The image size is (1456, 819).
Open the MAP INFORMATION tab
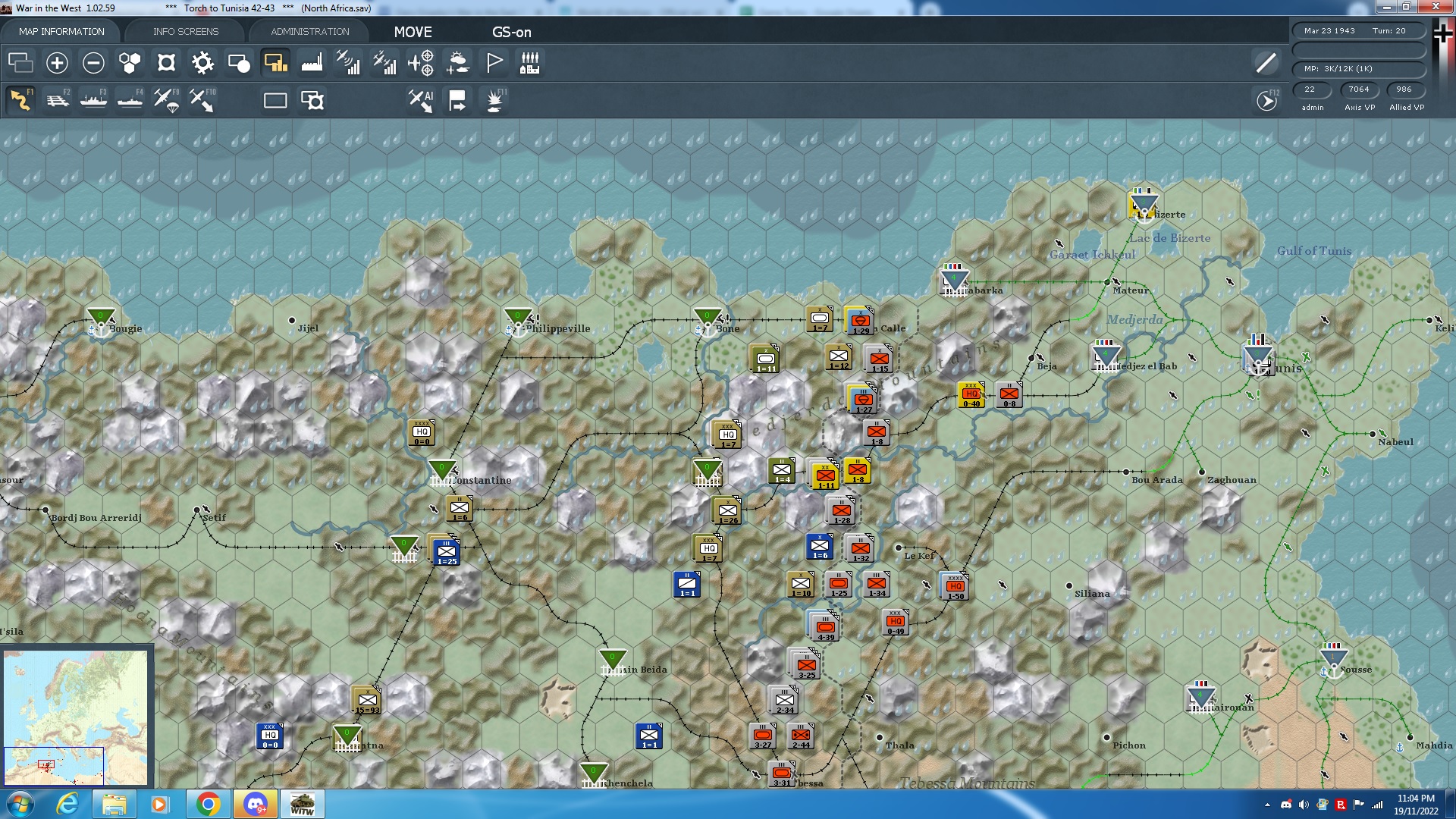point(61,31)
